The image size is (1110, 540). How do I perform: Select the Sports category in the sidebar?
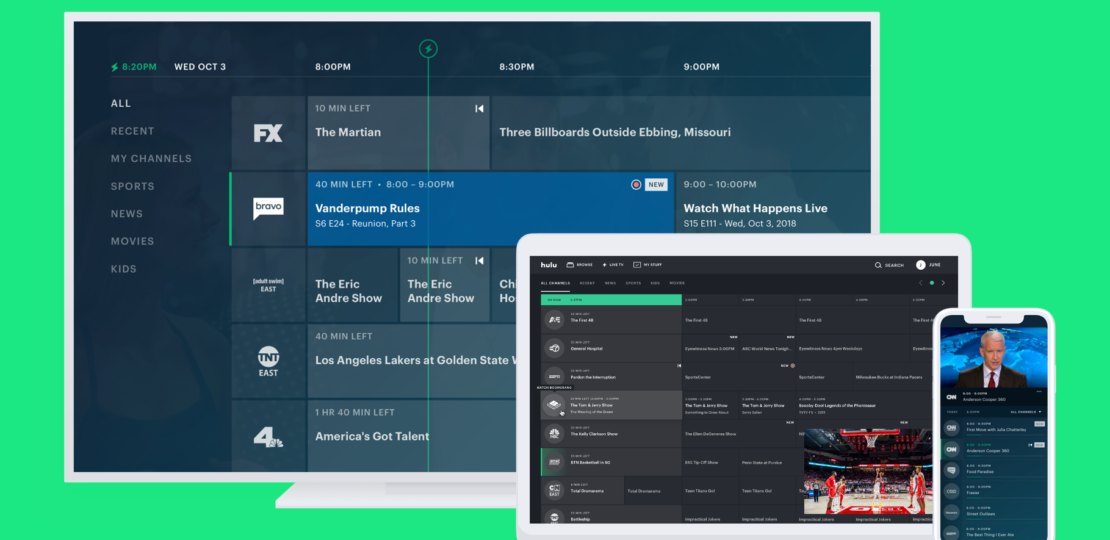point(133,186)
